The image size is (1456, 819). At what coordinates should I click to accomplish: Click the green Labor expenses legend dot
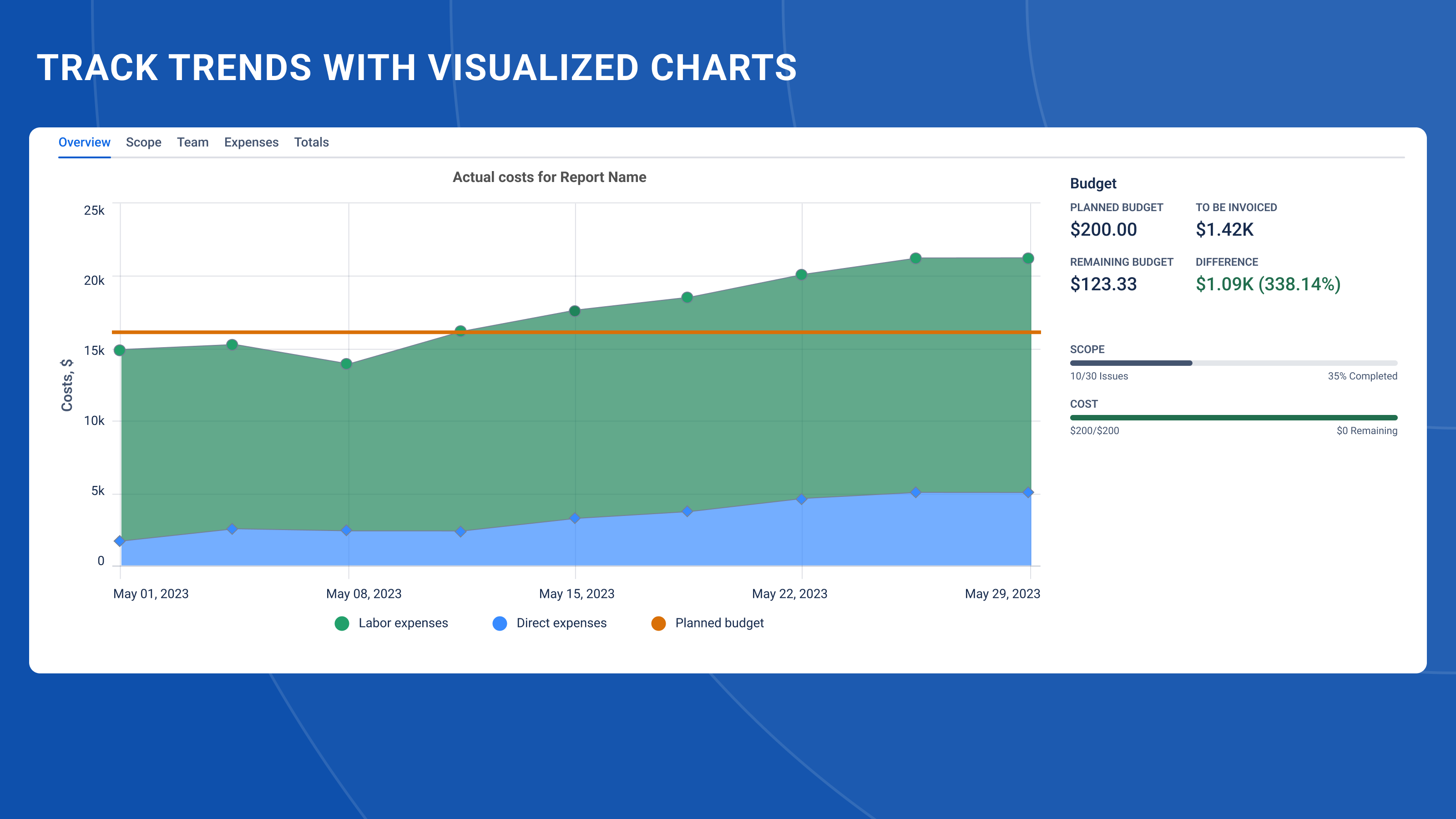[341, 623]
